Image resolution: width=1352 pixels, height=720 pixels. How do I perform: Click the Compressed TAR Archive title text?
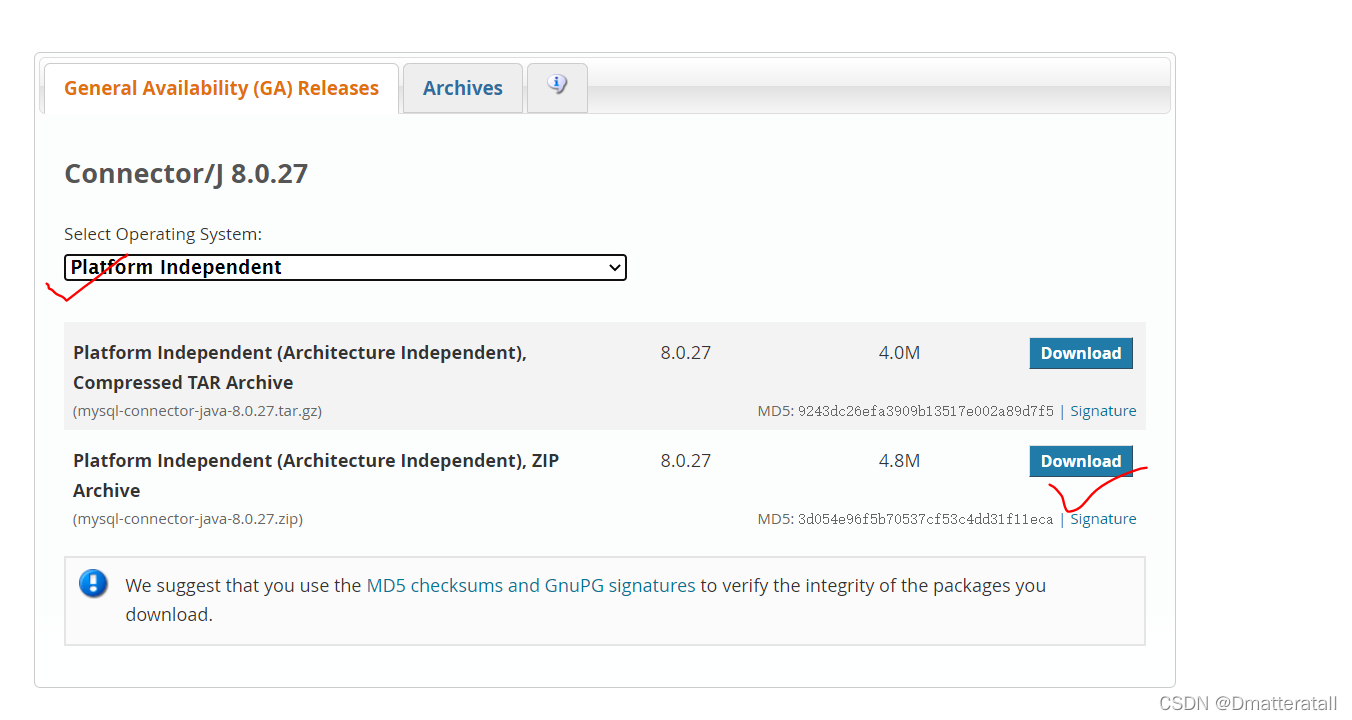point(300,367)
